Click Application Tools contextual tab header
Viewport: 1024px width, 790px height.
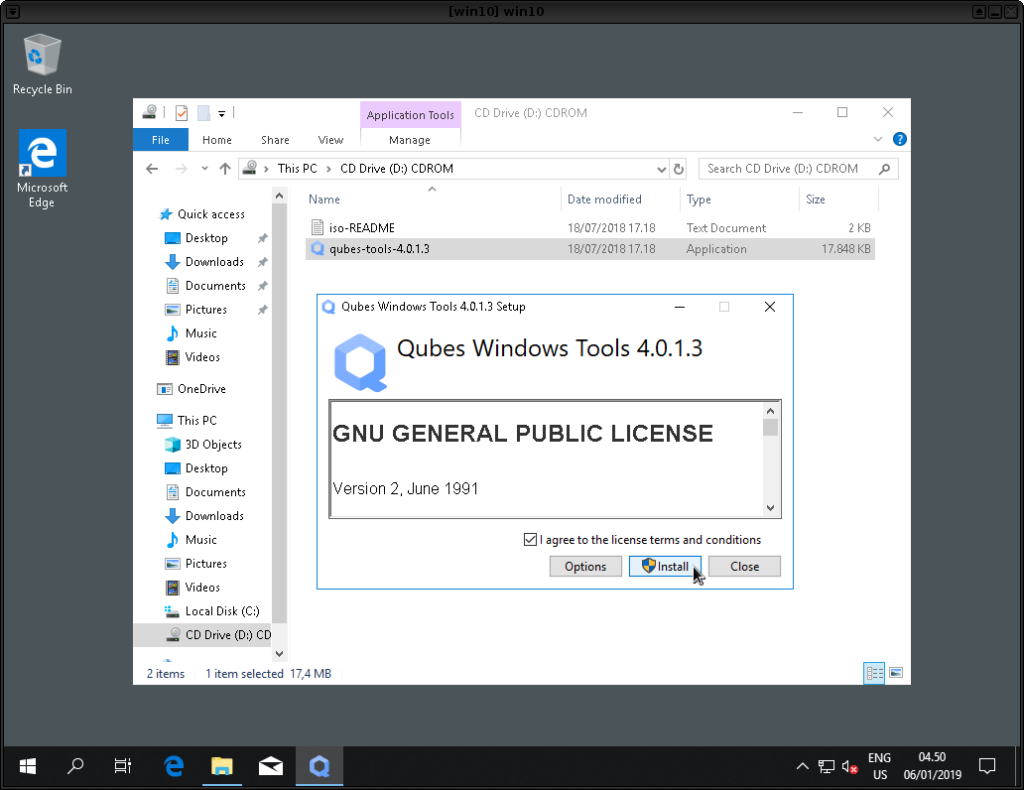click(x=410, y=115)
